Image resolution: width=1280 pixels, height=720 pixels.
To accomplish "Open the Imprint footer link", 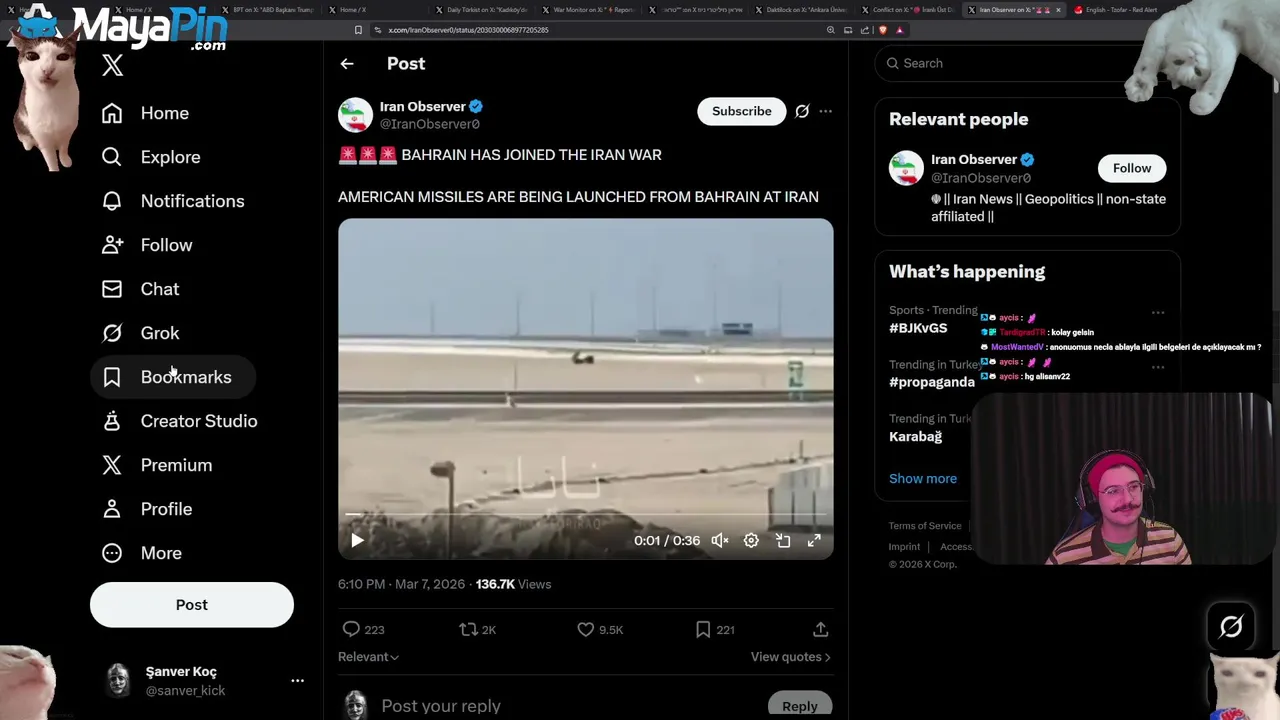I will (904, 547).
